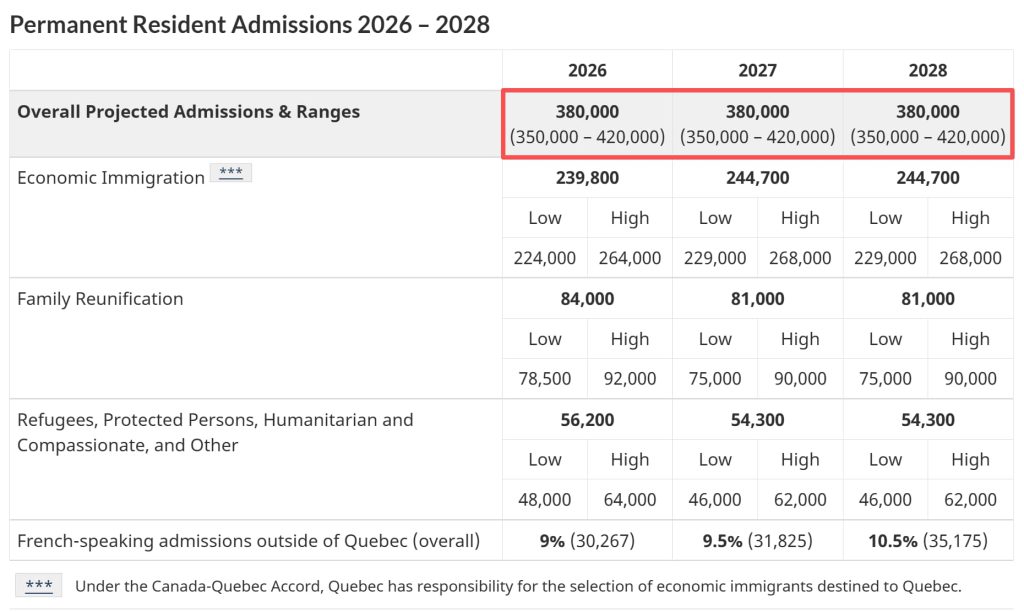Image resolution: width=1024 pixels, height=612 pixels.
Task: Click the Overall Projected Admissions & Ranges row label
Action: pos(188,112)
